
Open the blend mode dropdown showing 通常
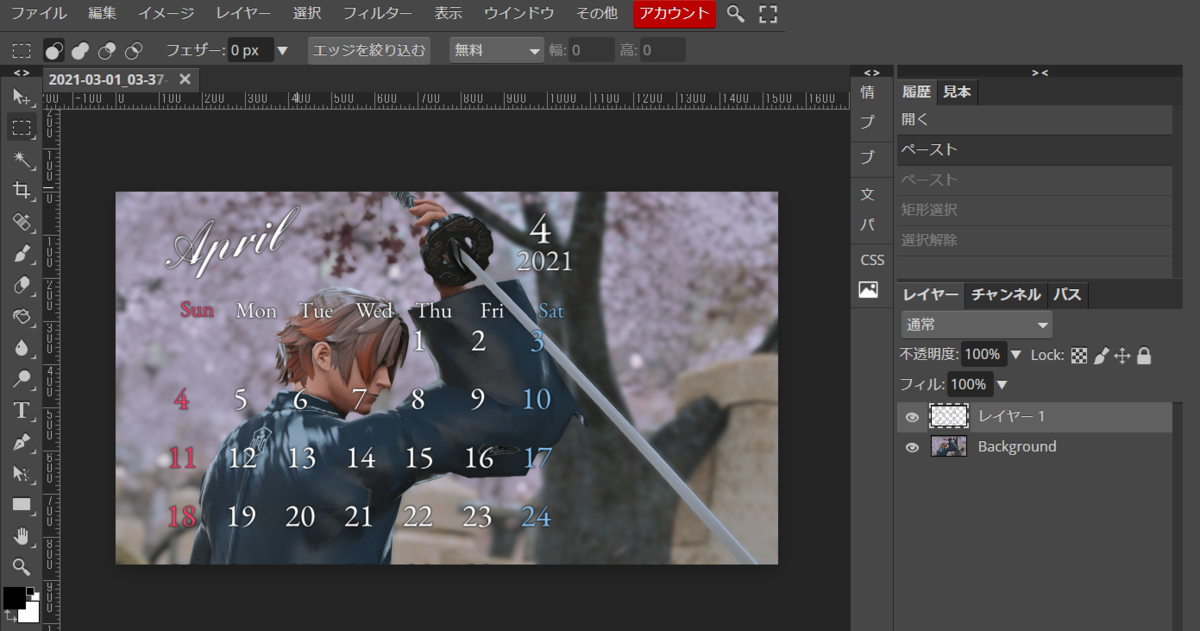(x=975, y=324)
